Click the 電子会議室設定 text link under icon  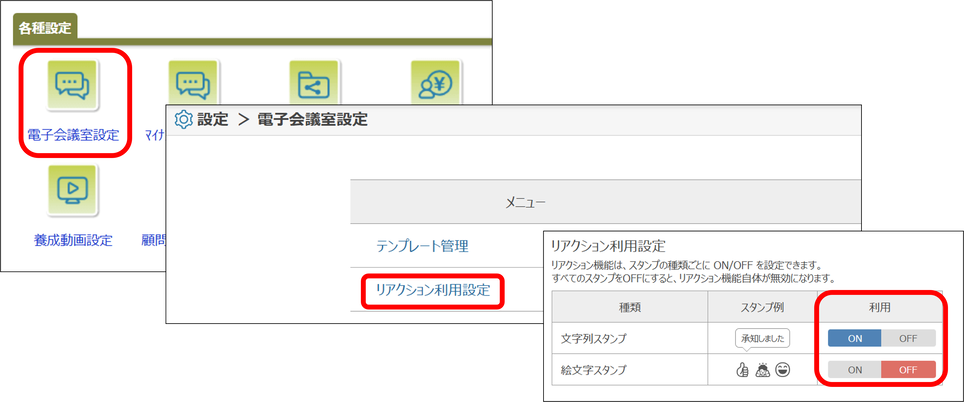pos(73,135)
